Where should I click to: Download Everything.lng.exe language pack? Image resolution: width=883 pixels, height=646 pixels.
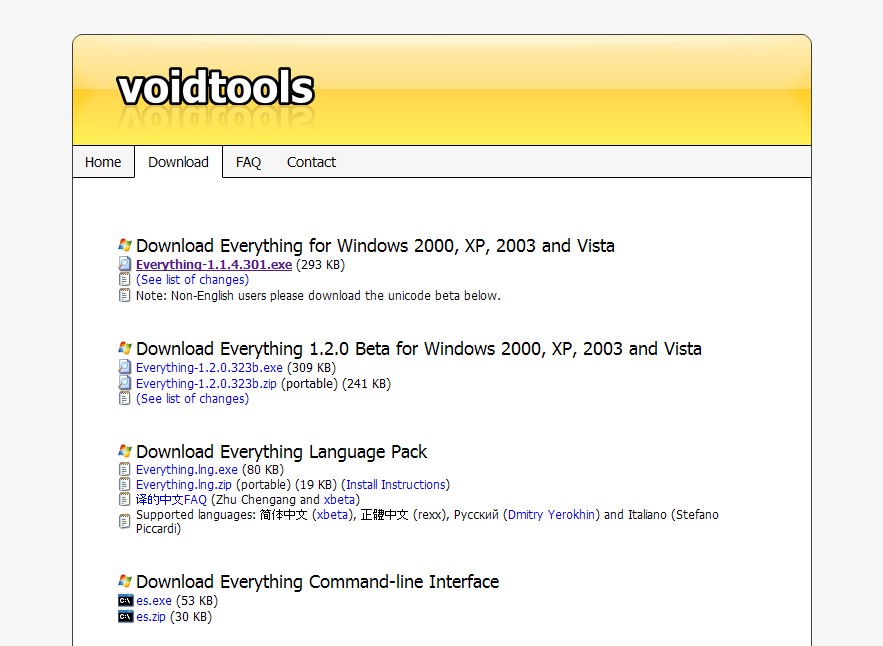[x=186, y=470]
